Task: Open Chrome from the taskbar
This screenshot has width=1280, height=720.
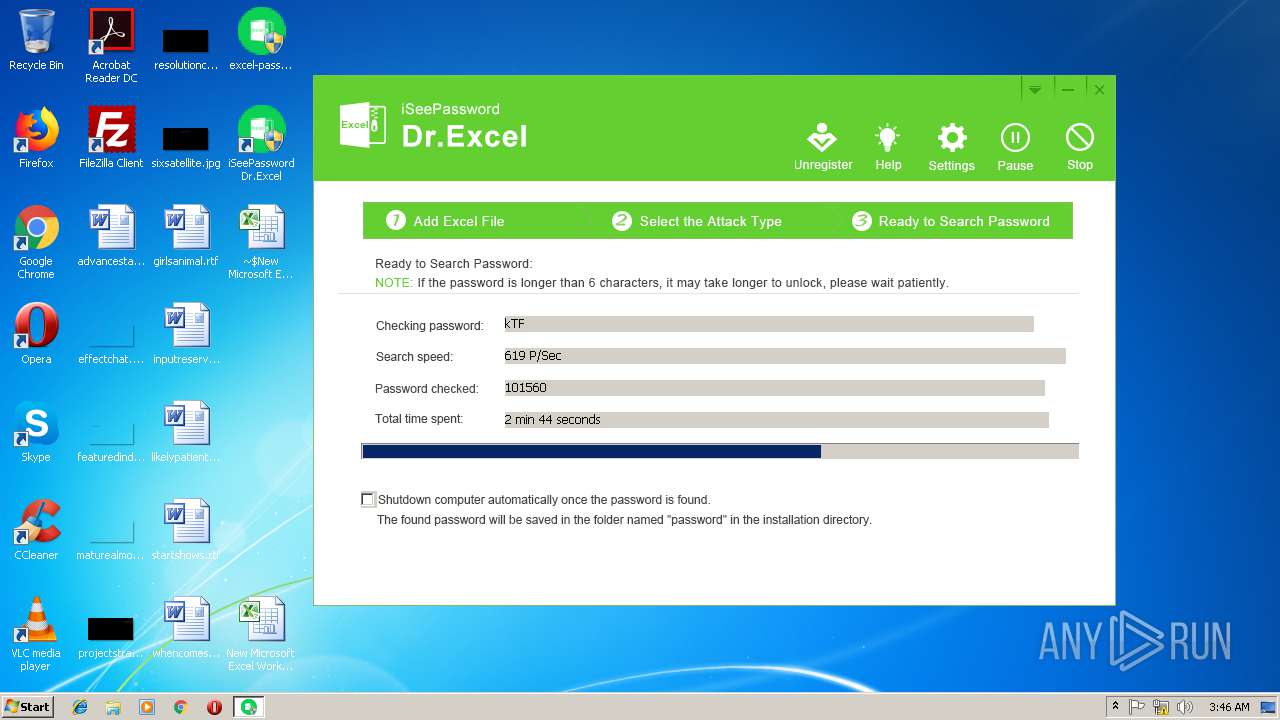Action: point(181,707)
